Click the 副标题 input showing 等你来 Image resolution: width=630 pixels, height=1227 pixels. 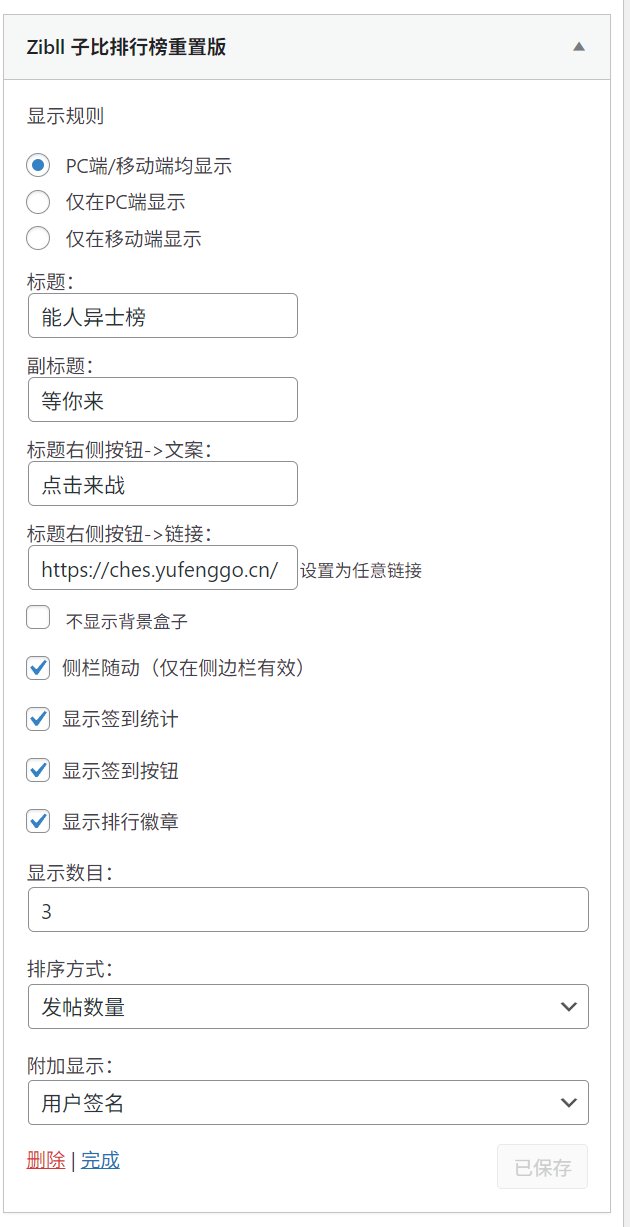(162, 399)
